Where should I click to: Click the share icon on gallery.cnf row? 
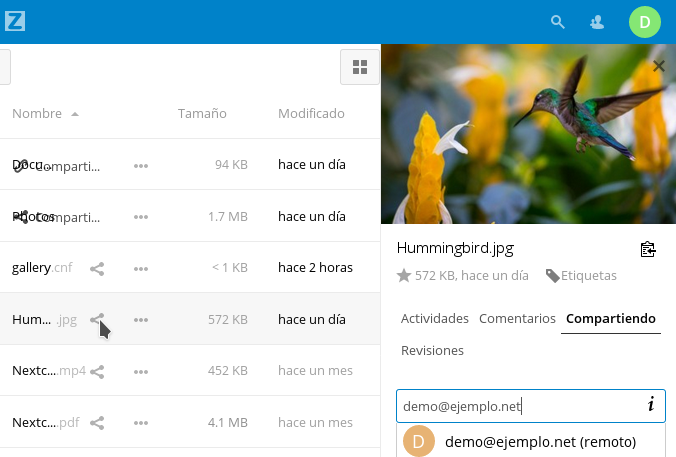coord(97,269)
